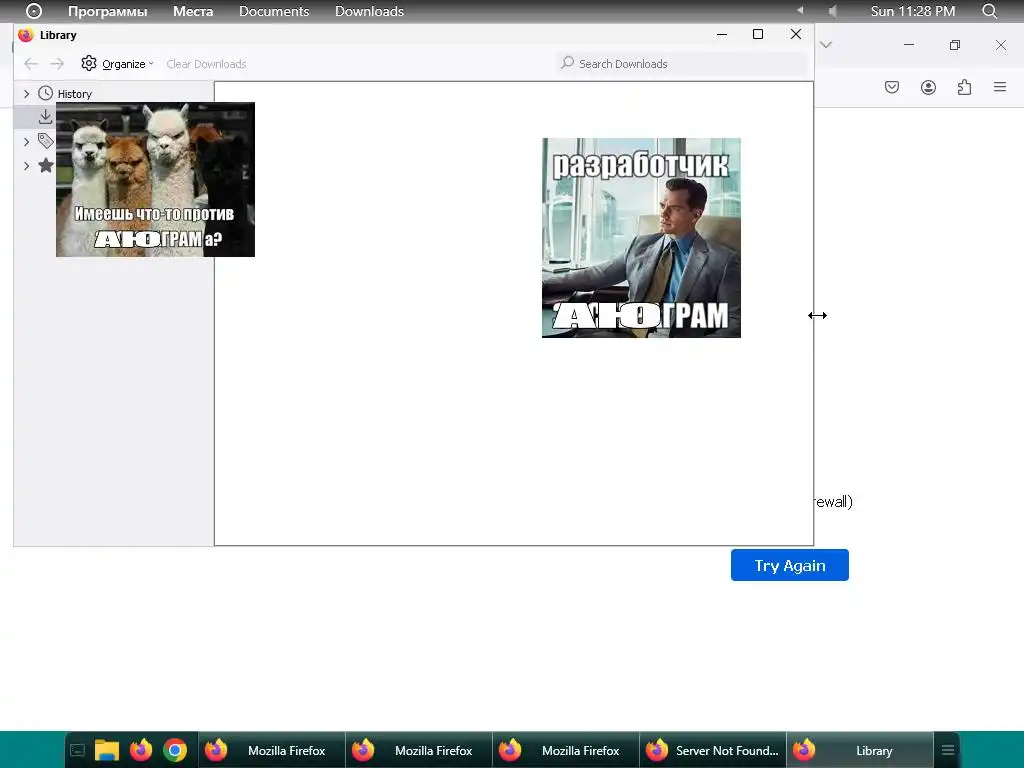Click the top panel search magnifier

pos(989,11)
